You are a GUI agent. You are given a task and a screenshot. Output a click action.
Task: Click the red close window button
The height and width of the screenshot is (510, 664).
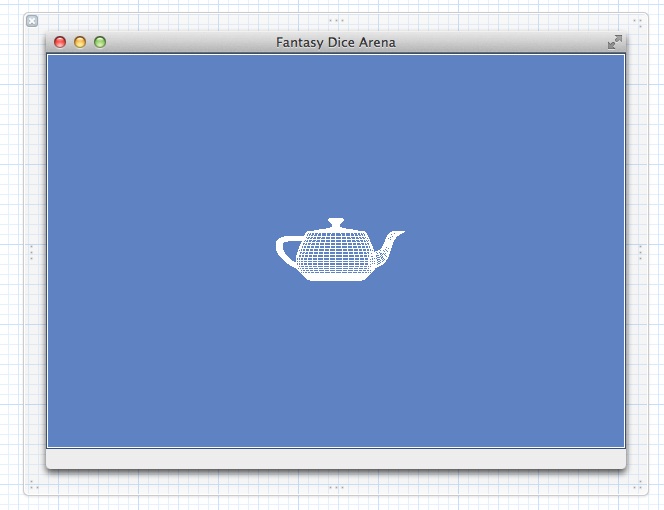(x=60, y=42)
